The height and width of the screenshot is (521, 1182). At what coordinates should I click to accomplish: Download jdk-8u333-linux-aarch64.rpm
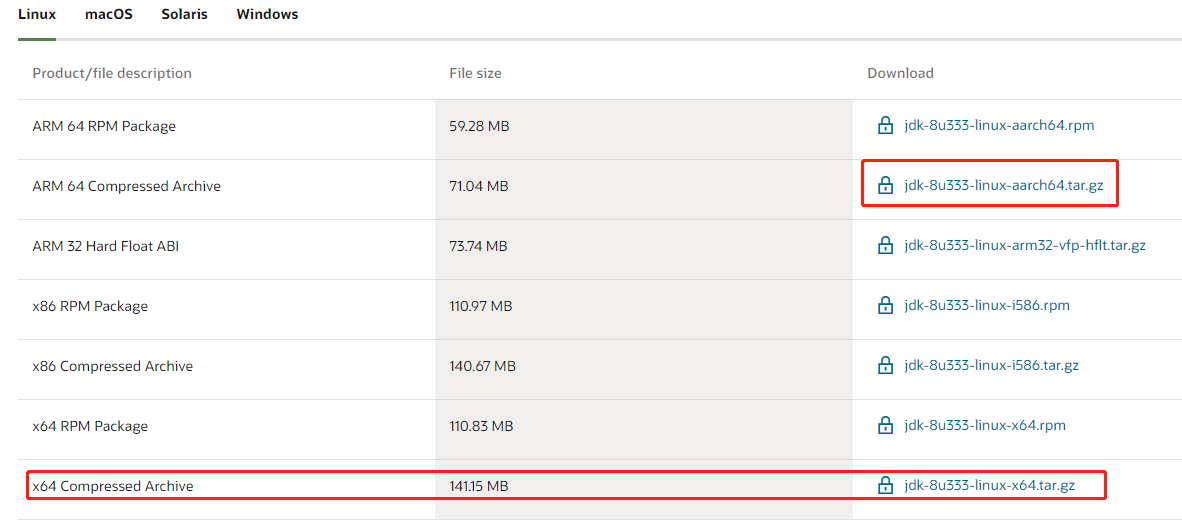pos(998,126)
